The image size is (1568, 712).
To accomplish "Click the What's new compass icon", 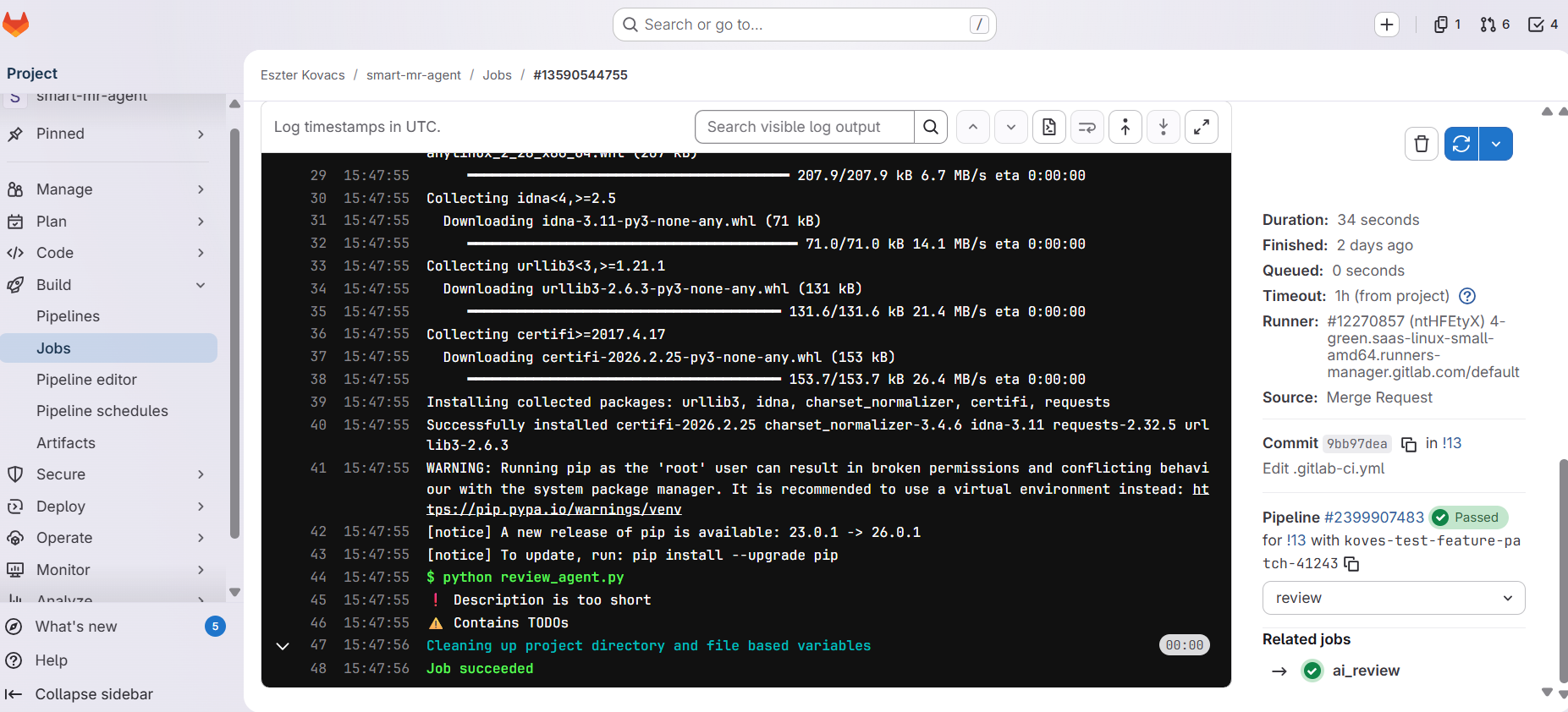I will tap(14, 627).
